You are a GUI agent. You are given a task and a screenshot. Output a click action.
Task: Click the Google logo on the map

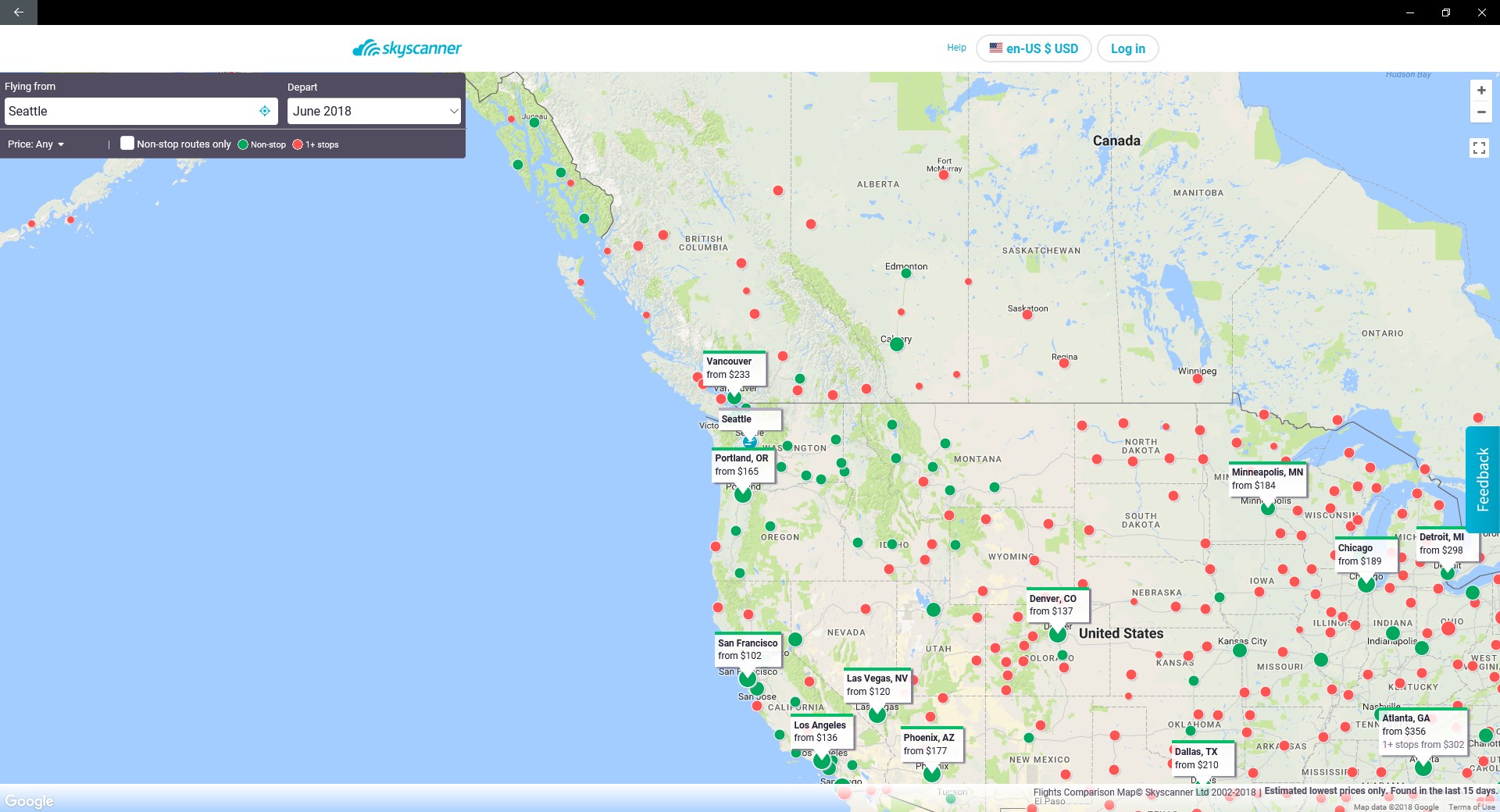pyautogui.click(x=29, y=800)
